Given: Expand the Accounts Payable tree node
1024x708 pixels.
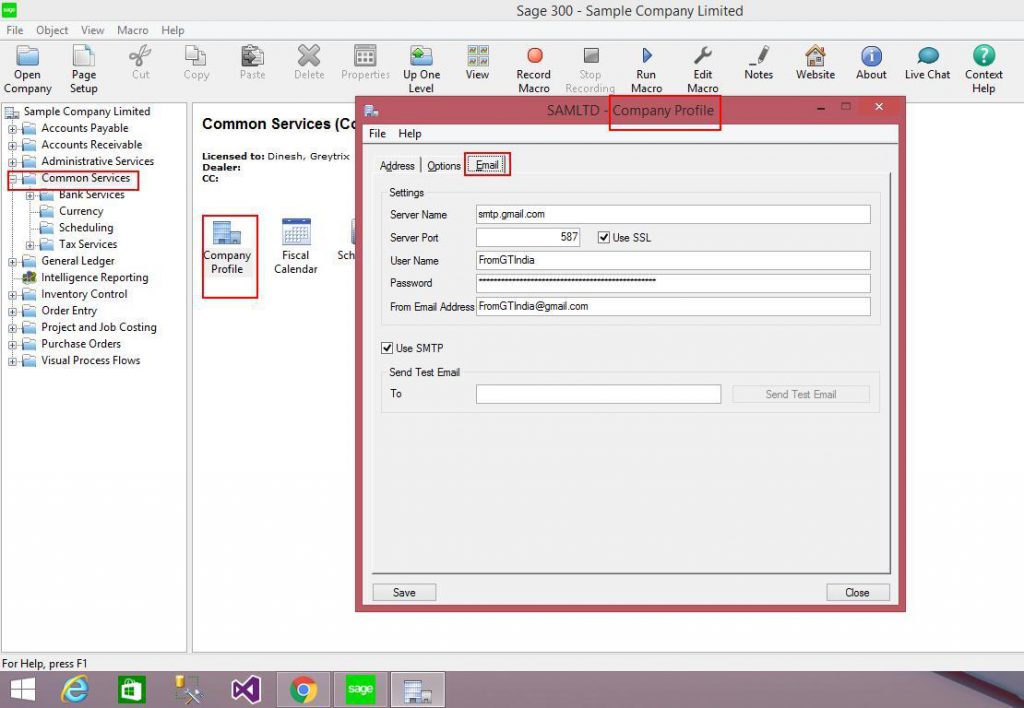Looking at the screenshot, I should pyautogui.click(x=12, y=129).
